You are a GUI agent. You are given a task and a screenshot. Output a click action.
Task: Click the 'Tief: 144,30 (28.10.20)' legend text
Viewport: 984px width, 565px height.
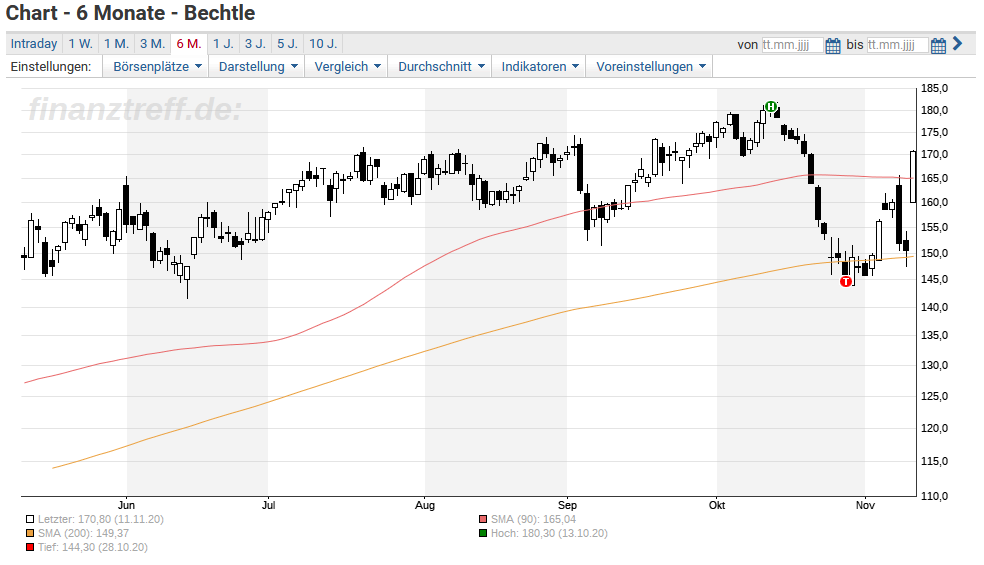93,547
